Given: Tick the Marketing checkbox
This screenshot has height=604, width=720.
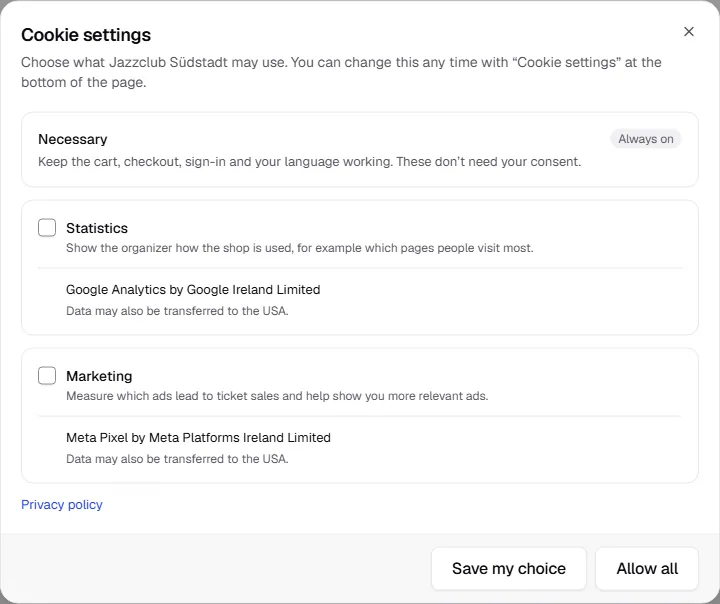Looking at the screenshot, I should 47,376.
